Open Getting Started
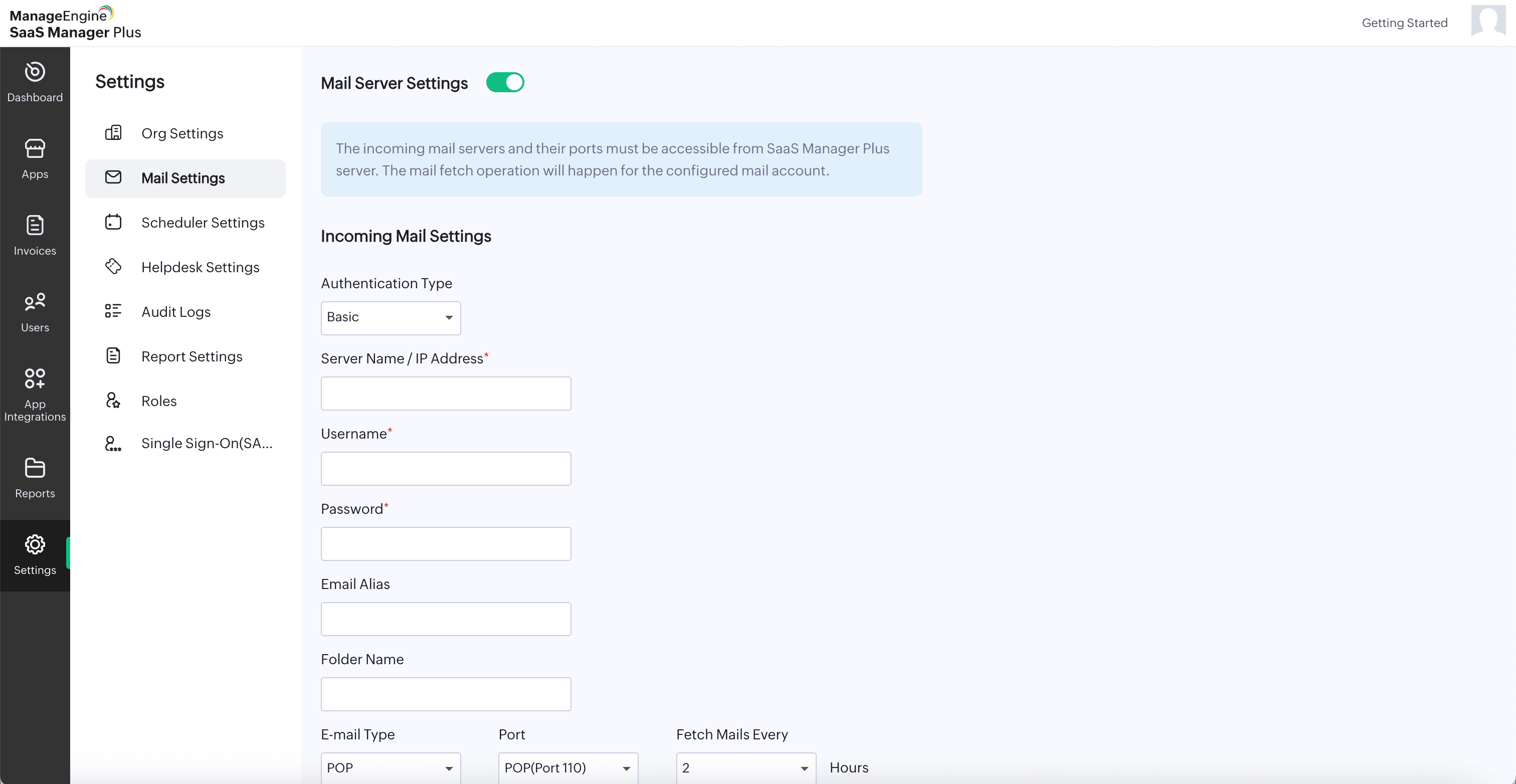This screenshot has width=1516, height=784. (x=1405, y=23)
